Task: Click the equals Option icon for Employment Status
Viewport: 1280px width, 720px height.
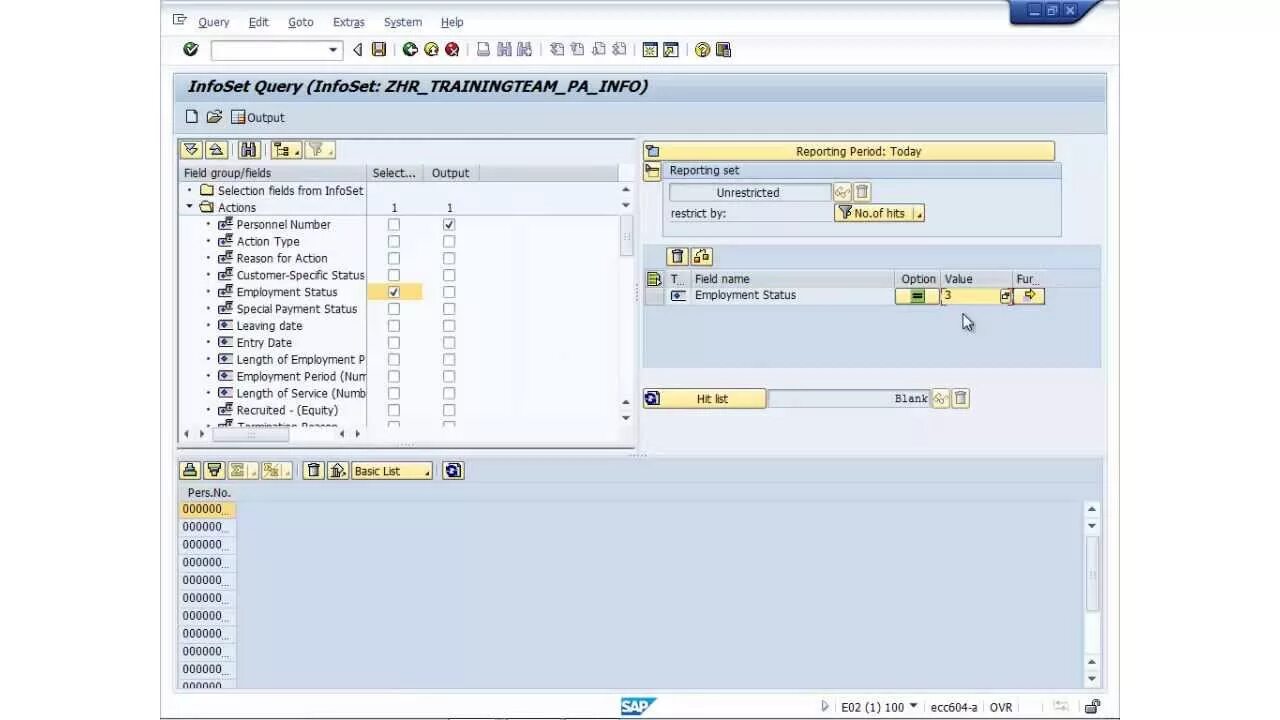Action: point(917,296)
